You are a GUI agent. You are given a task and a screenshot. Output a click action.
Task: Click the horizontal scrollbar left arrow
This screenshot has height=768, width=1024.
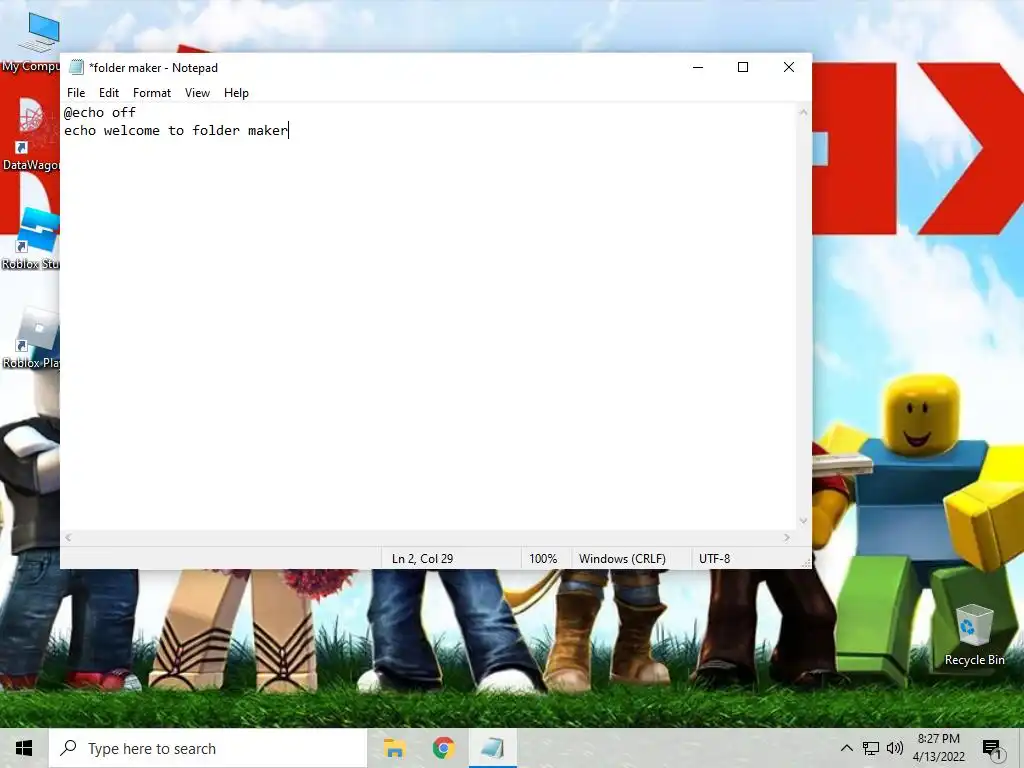coord(69,537)
